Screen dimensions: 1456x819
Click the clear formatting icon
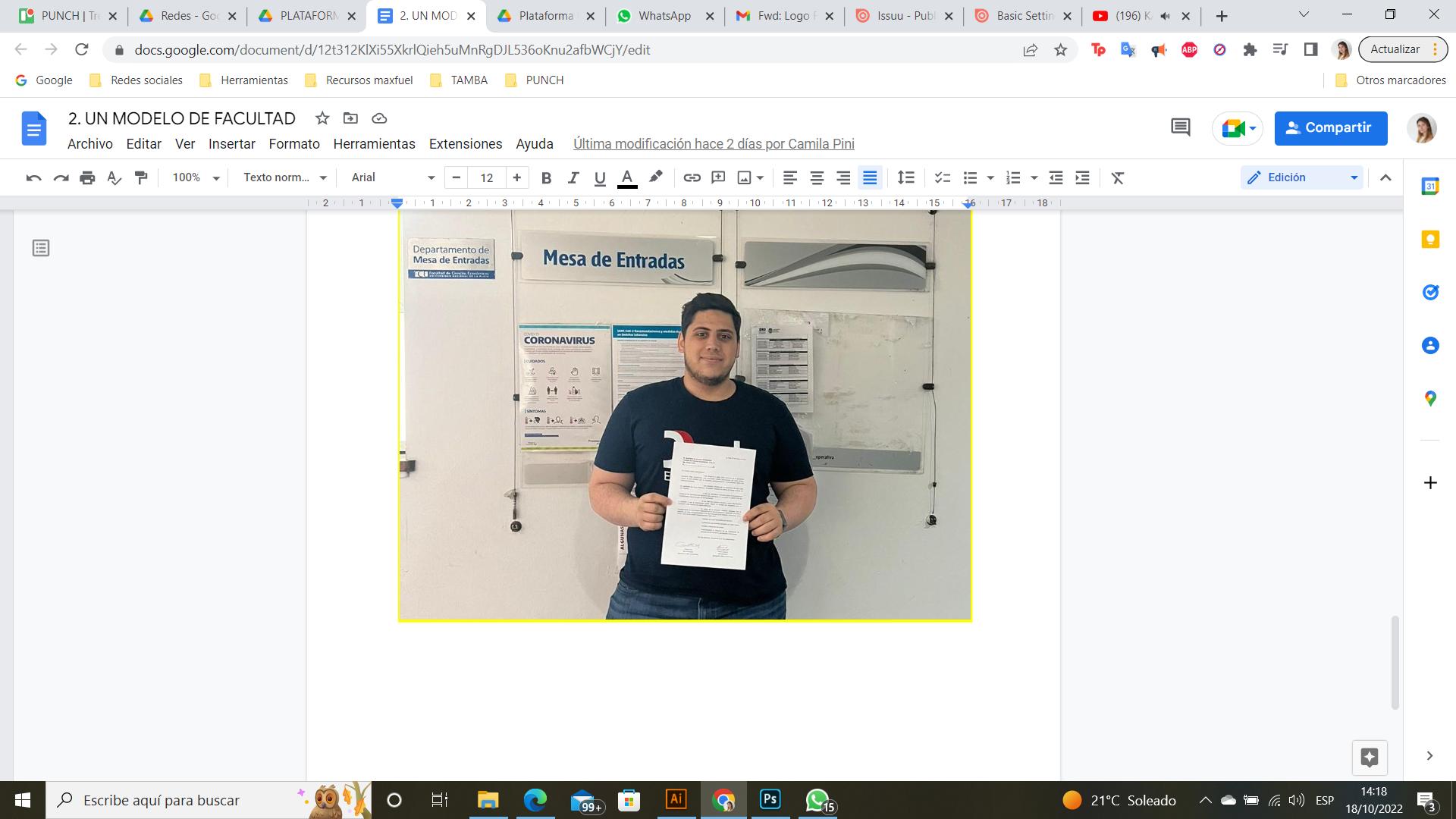[1117, 177]
